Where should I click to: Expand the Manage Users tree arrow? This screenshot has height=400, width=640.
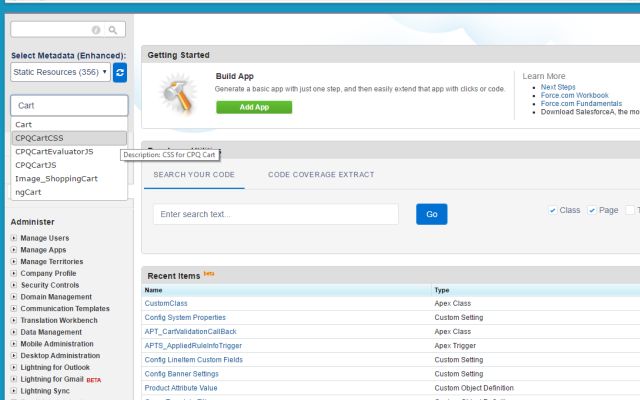14,238
